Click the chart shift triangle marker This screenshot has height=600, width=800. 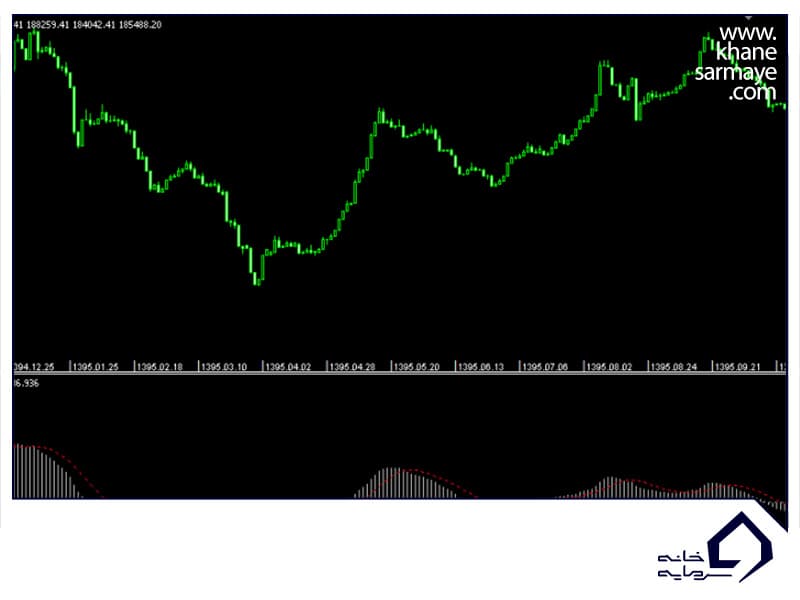748,18
